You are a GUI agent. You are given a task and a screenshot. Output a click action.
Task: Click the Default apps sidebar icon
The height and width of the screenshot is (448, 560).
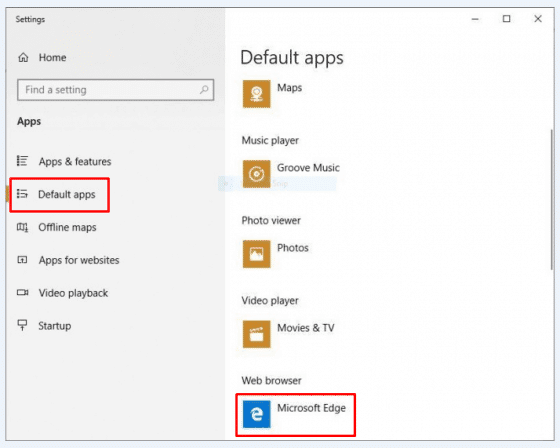[x=22, y=194]
